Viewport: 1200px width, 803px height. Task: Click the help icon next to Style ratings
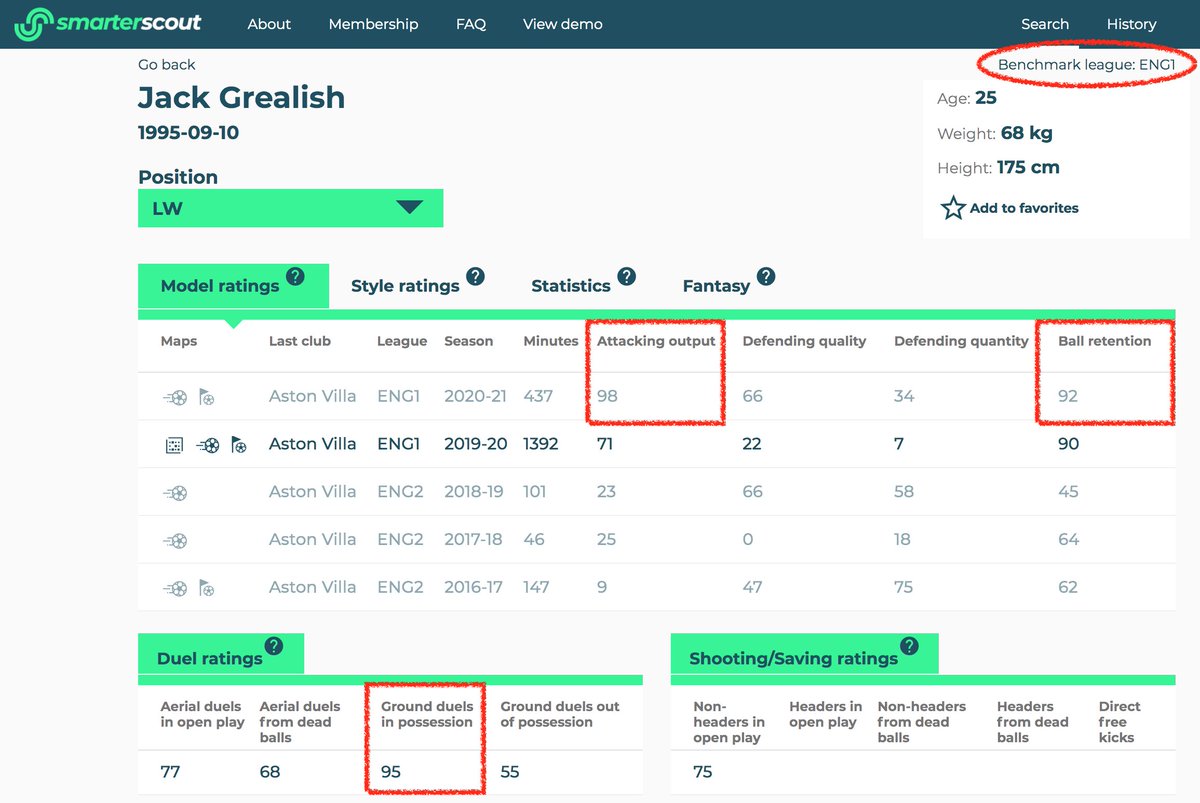(x=475, y=277)
